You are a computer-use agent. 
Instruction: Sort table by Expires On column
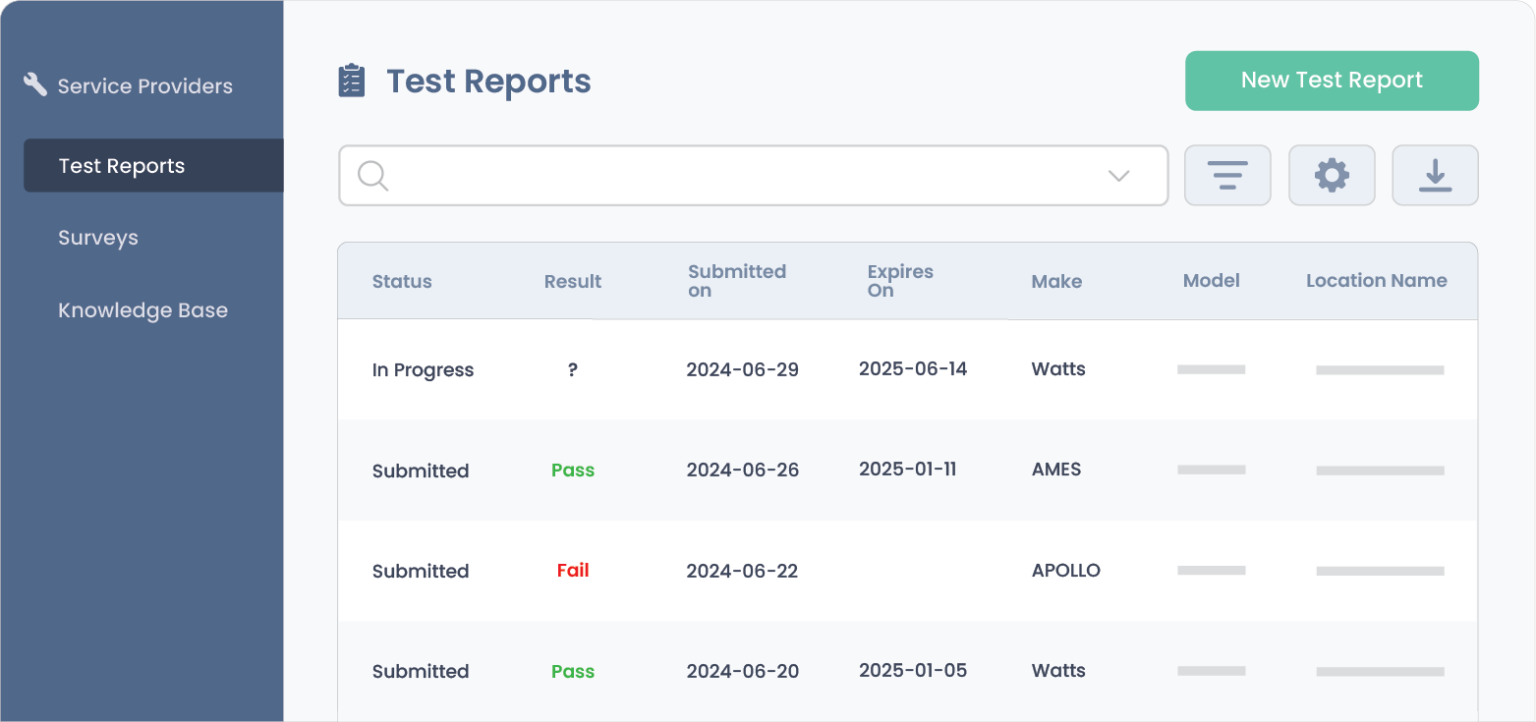[900, 281]
